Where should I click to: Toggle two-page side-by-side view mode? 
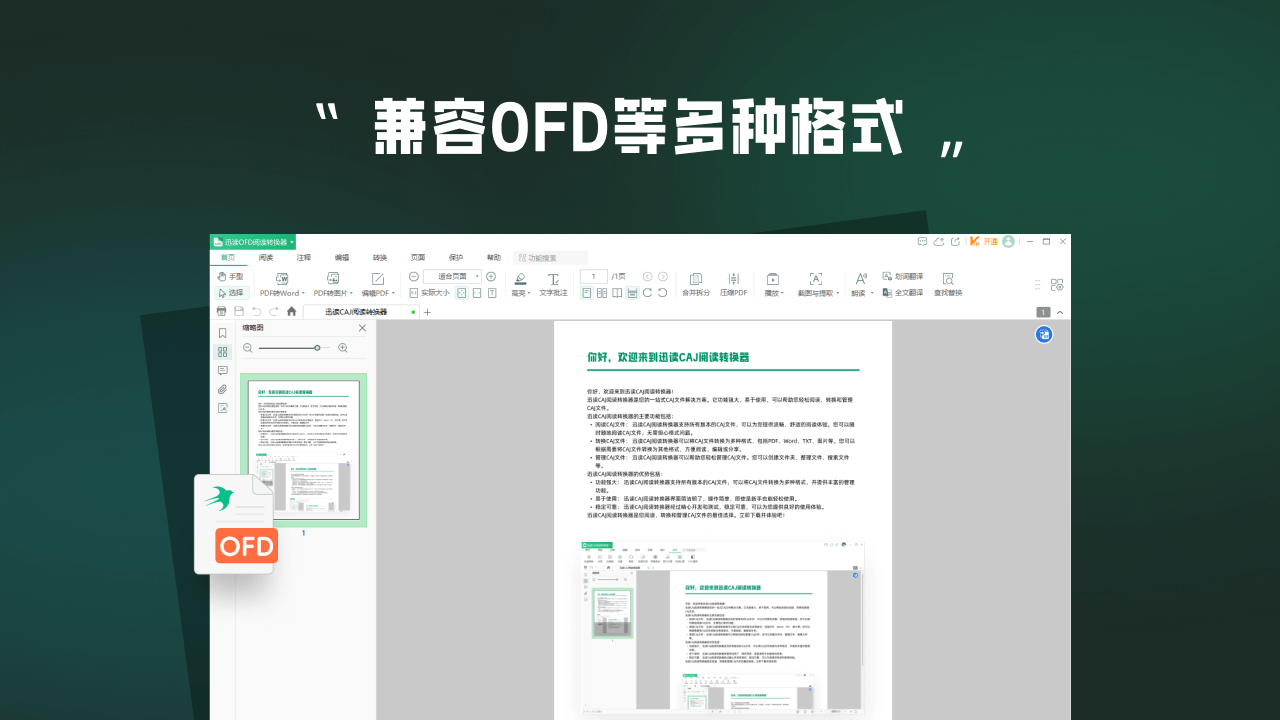[x=602, y=293]
